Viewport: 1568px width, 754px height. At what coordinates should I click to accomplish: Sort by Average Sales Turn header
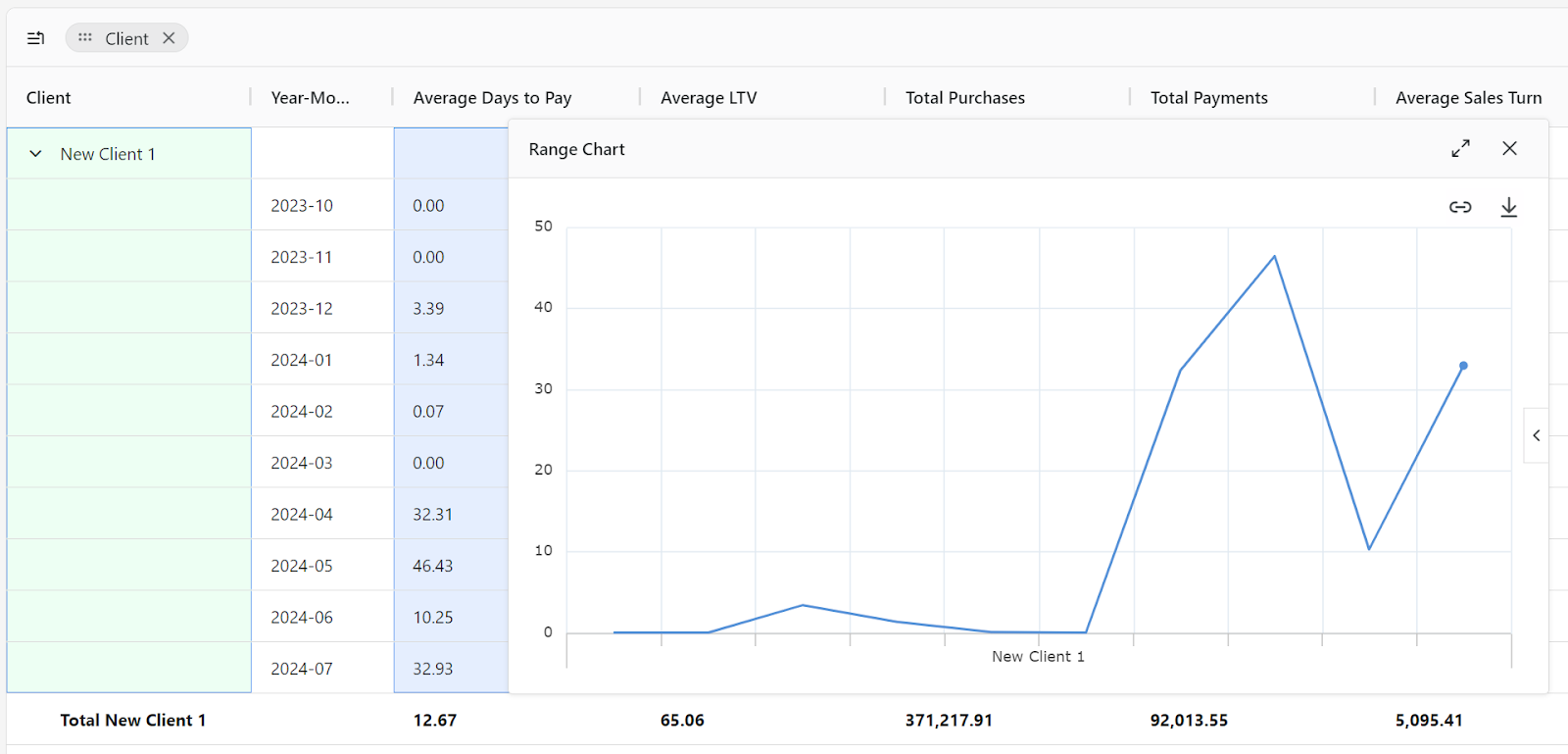tap(1468, 97)
